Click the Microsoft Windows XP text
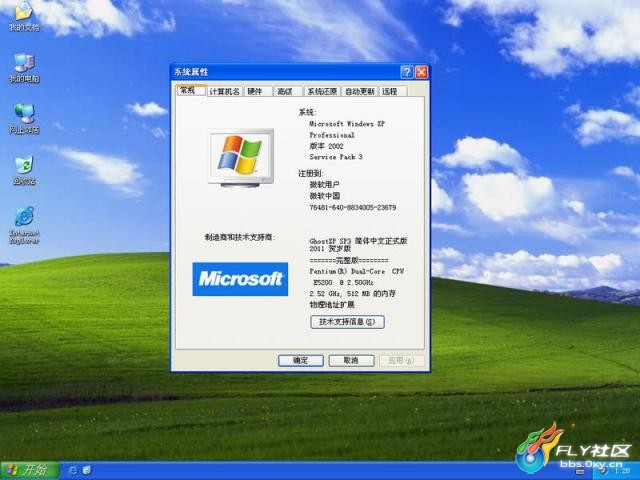The width and height of the screenshot is (640, 480). pyautogui.click(x=347, y=123)
